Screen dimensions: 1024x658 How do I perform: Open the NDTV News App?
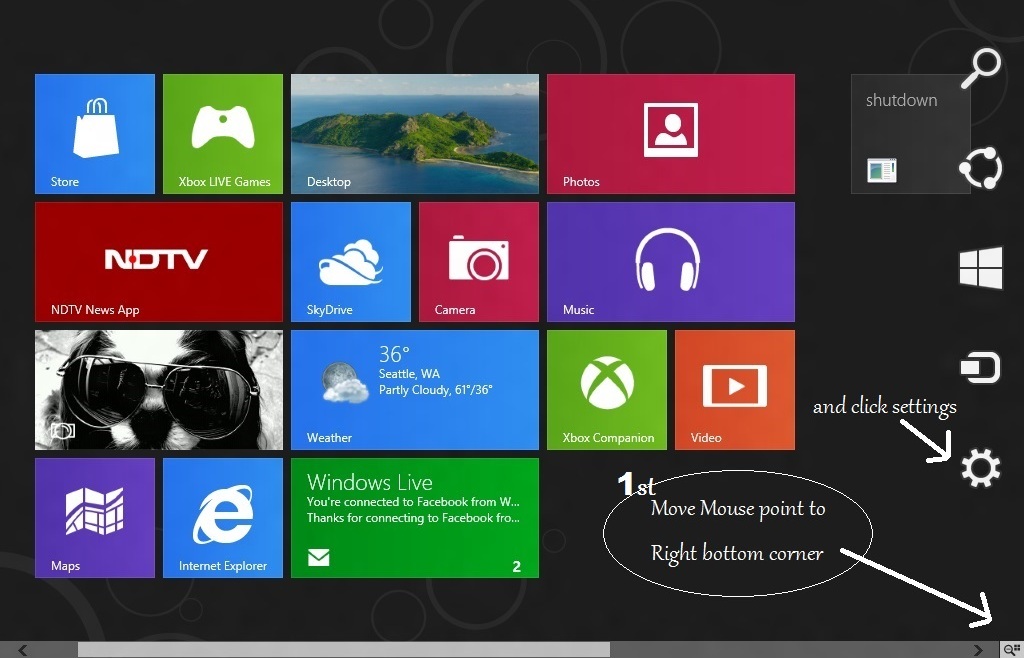click(x=158, y=261)
